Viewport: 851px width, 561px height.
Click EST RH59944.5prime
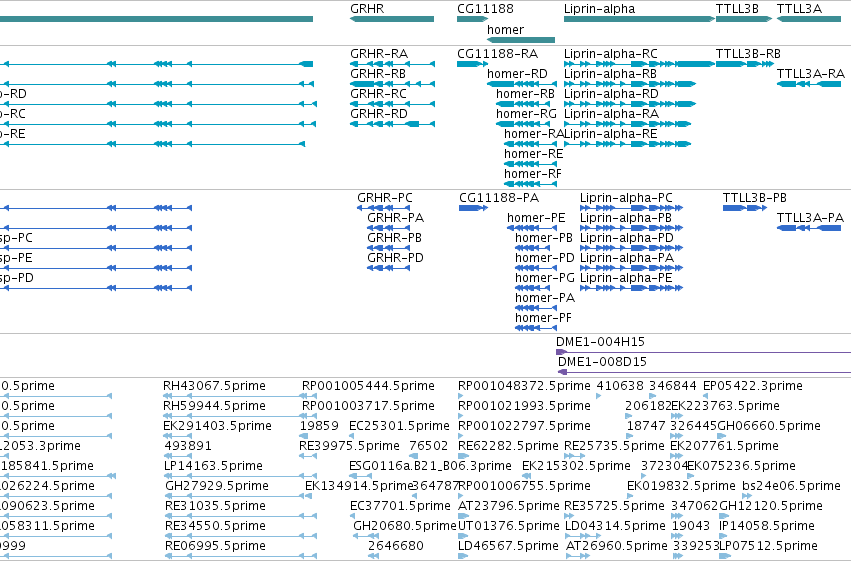(x=214, y=406)
